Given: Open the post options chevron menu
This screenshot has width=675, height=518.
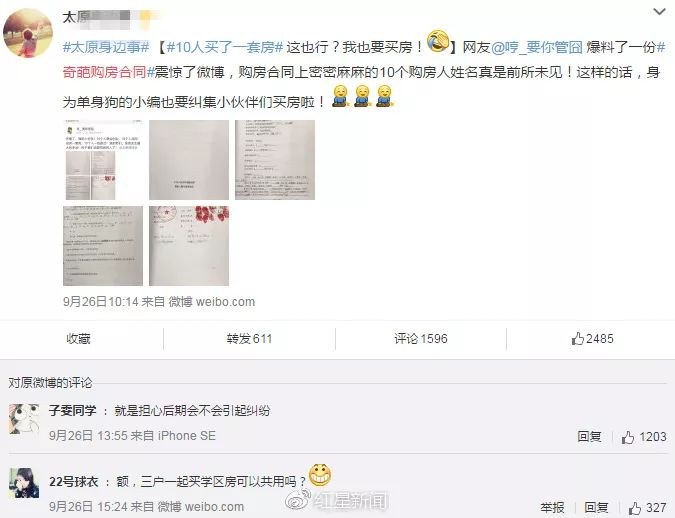Looking at the screenshot, I should [659, 12].
